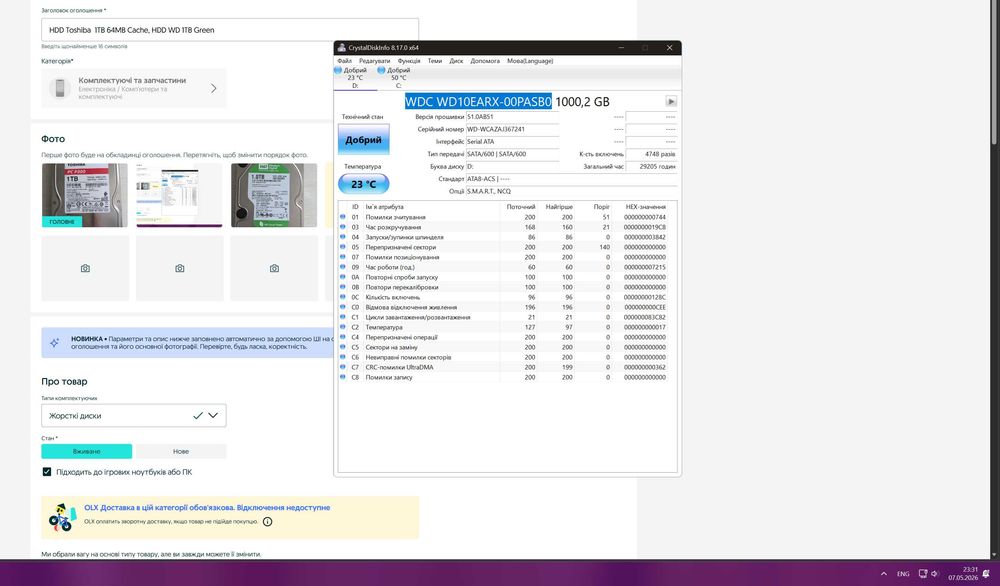Image resolution: width=1000 pixels, height=586 pixels.
Task: Open Файл menu in CrystalDiskInfo
Action: pyautogui.click(x=344, y=61)
